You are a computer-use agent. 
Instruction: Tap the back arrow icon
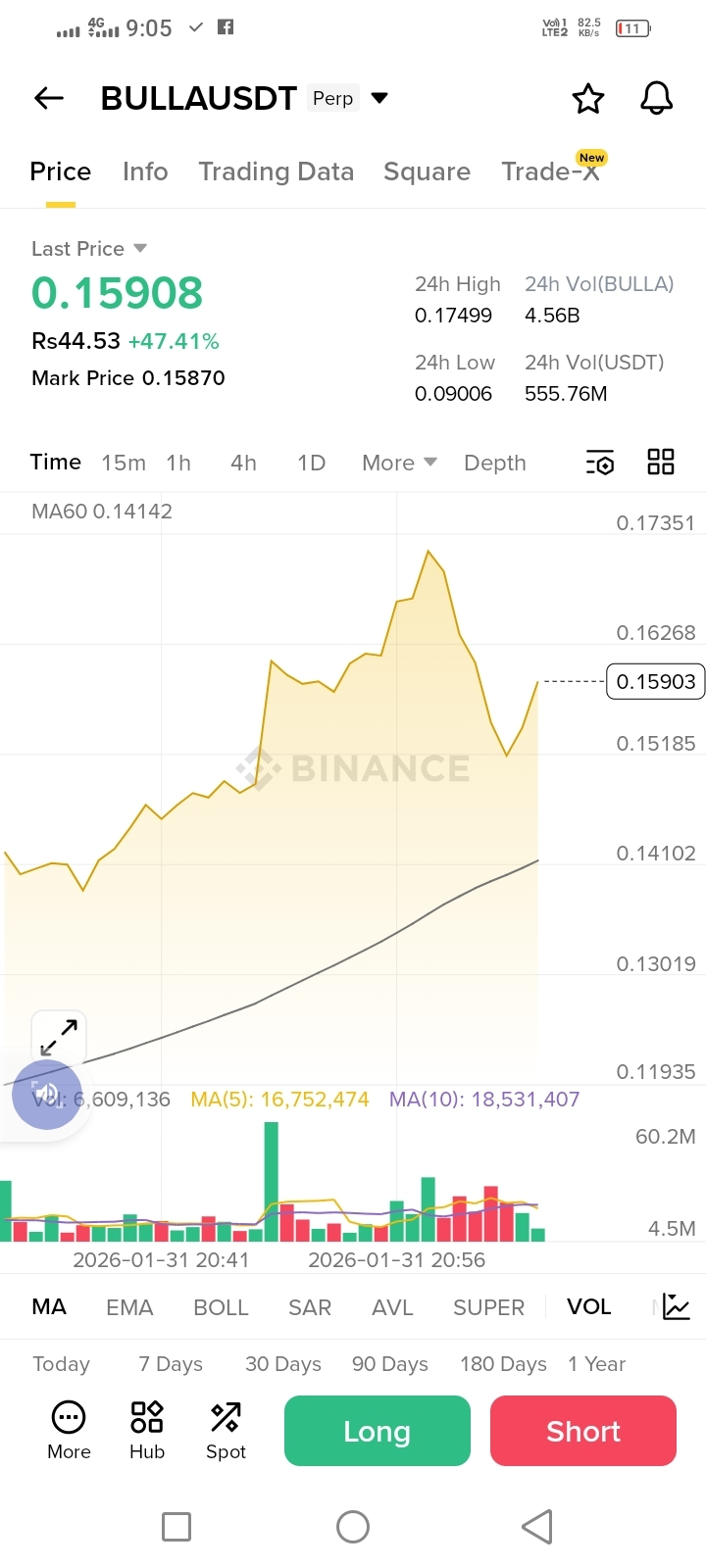pyautogui.click(x=49, y=98)
